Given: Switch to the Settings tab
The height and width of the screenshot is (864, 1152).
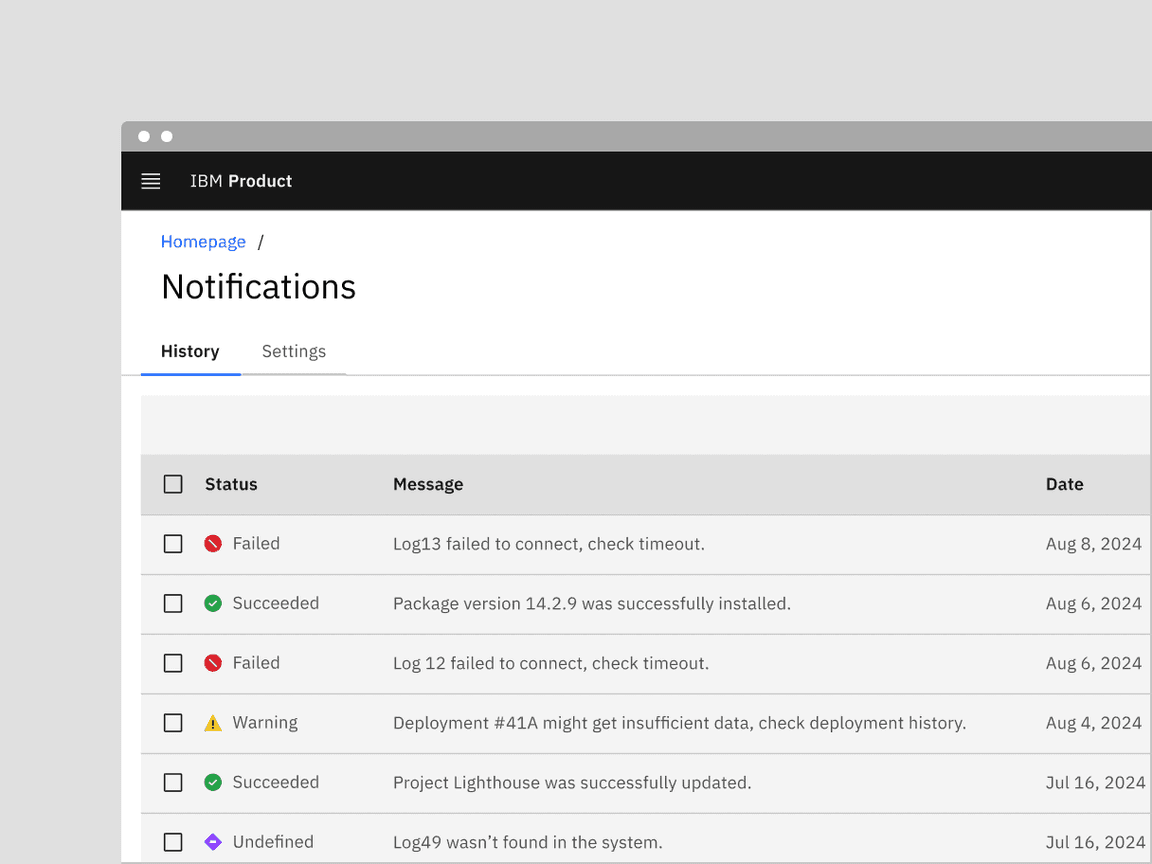Looking at the screenshot, I should (x=293, y=351).
